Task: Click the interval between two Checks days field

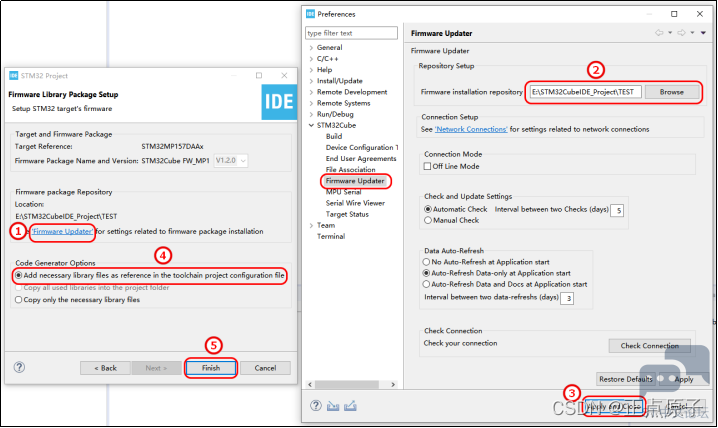Action: 617,210
